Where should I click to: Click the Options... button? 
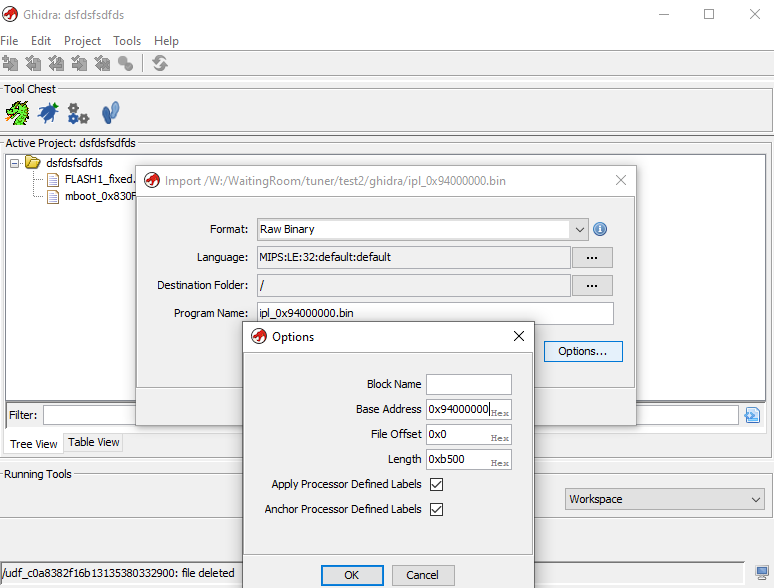(x=583, y=352)
